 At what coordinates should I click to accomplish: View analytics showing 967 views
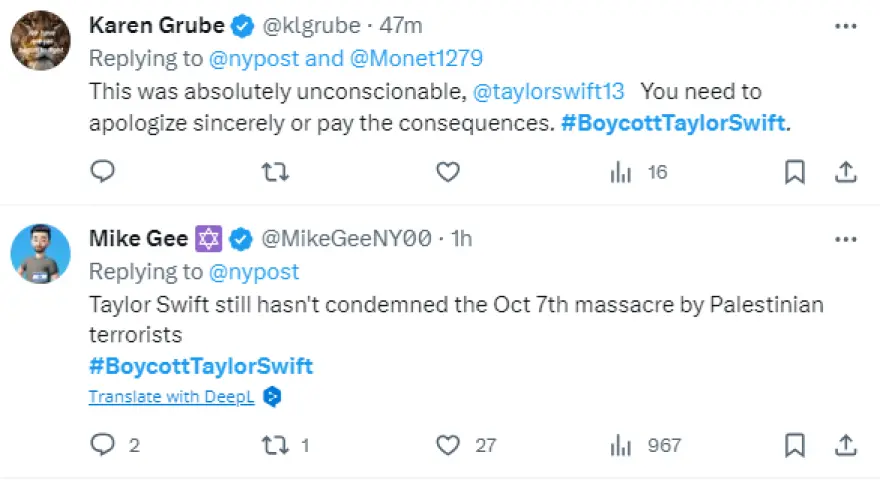point(645,445)
